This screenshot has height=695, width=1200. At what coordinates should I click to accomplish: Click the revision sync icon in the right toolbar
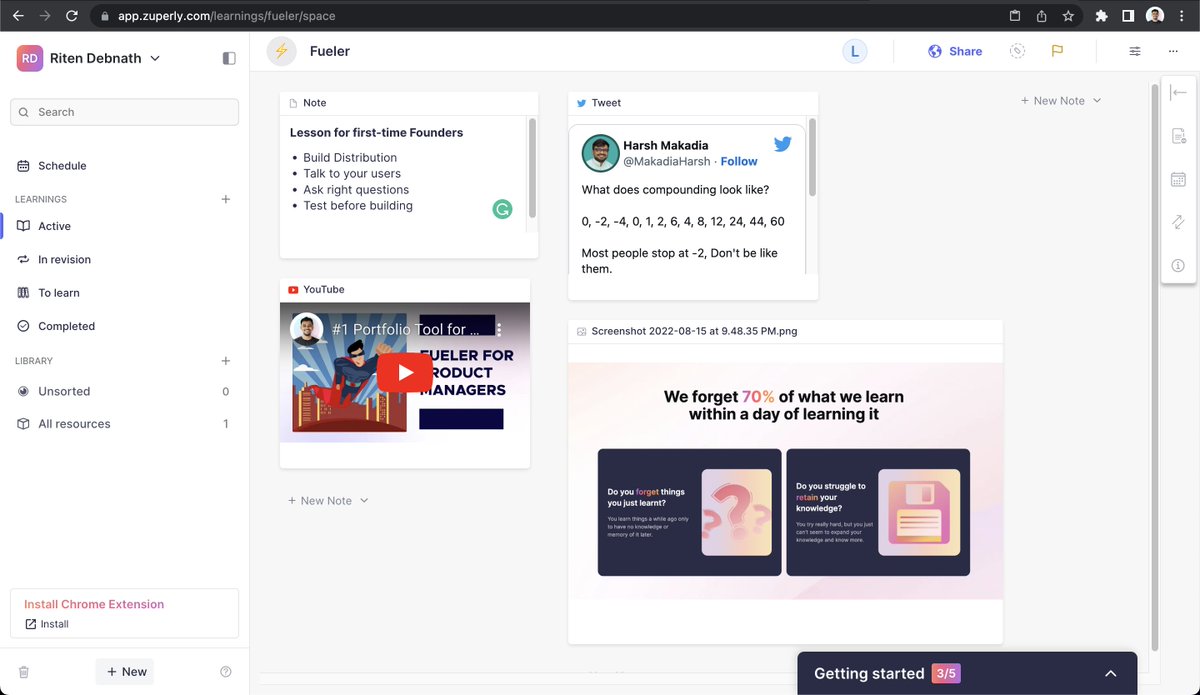(x=1178, y=222)
